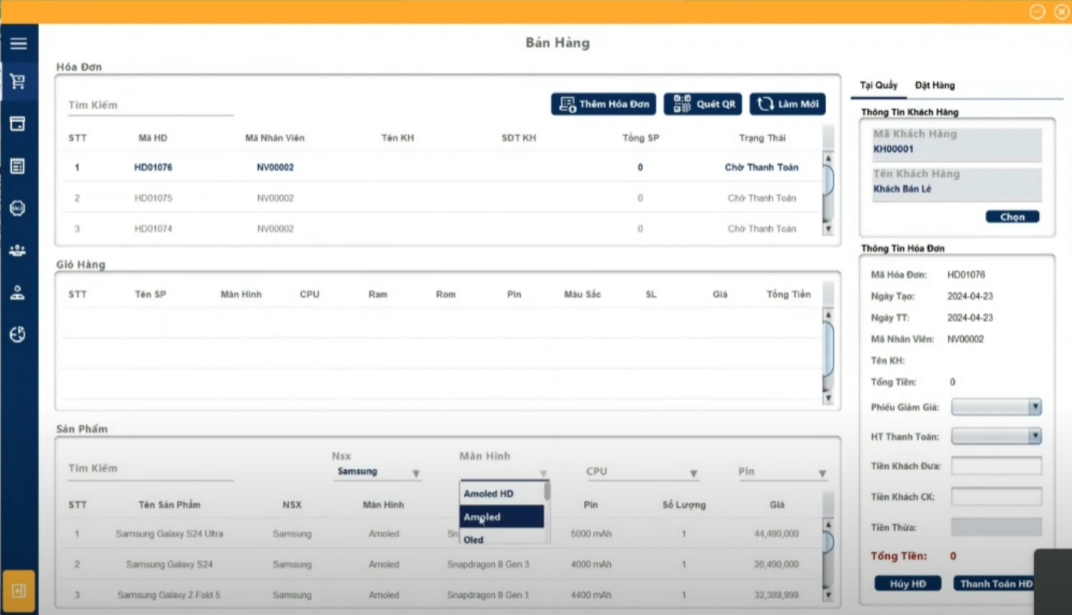Click the Tiền Khách Đưa input field

(996, 466)
